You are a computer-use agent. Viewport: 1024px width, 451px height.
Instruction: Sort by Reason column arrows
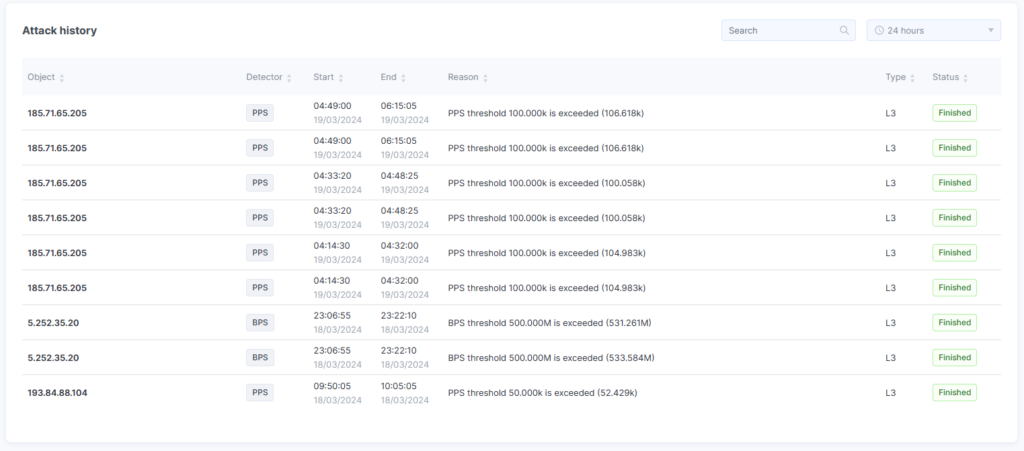pyautogui.click(x=485, y=78)
